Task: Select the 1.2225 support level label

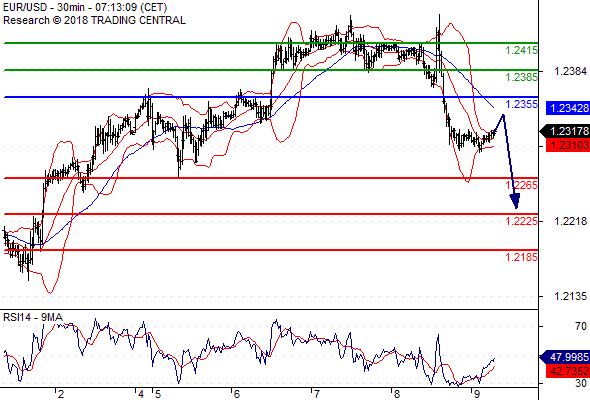Action: (522, 221)
